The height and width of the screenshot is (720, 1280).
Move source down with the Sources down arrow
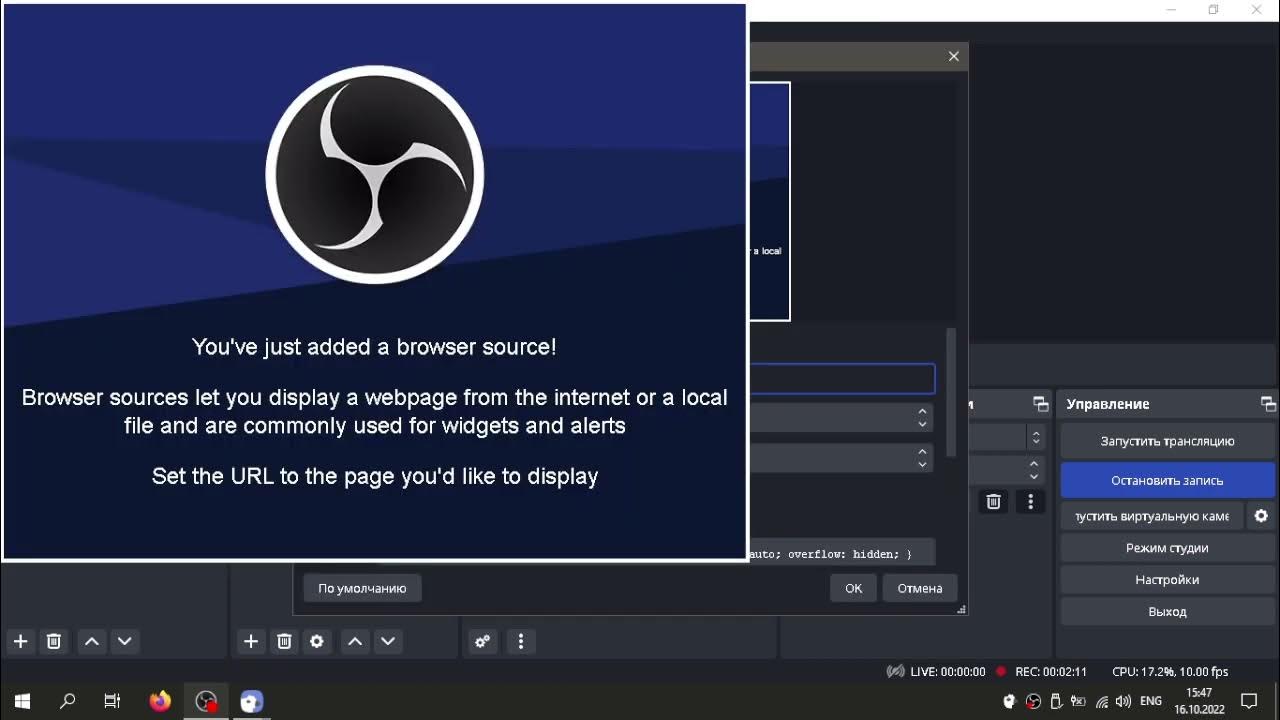coord(388,641)
